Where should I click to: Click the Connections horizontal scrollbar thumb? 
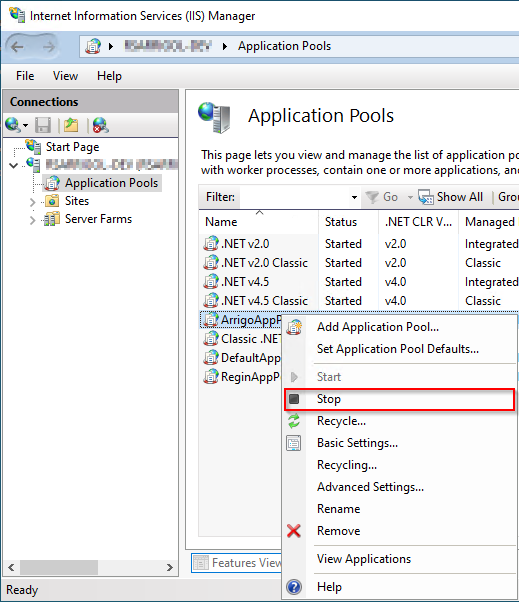59,567
